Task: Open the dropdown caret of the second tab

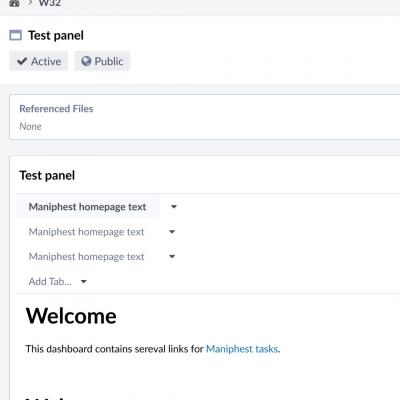Action: [172, 232]
